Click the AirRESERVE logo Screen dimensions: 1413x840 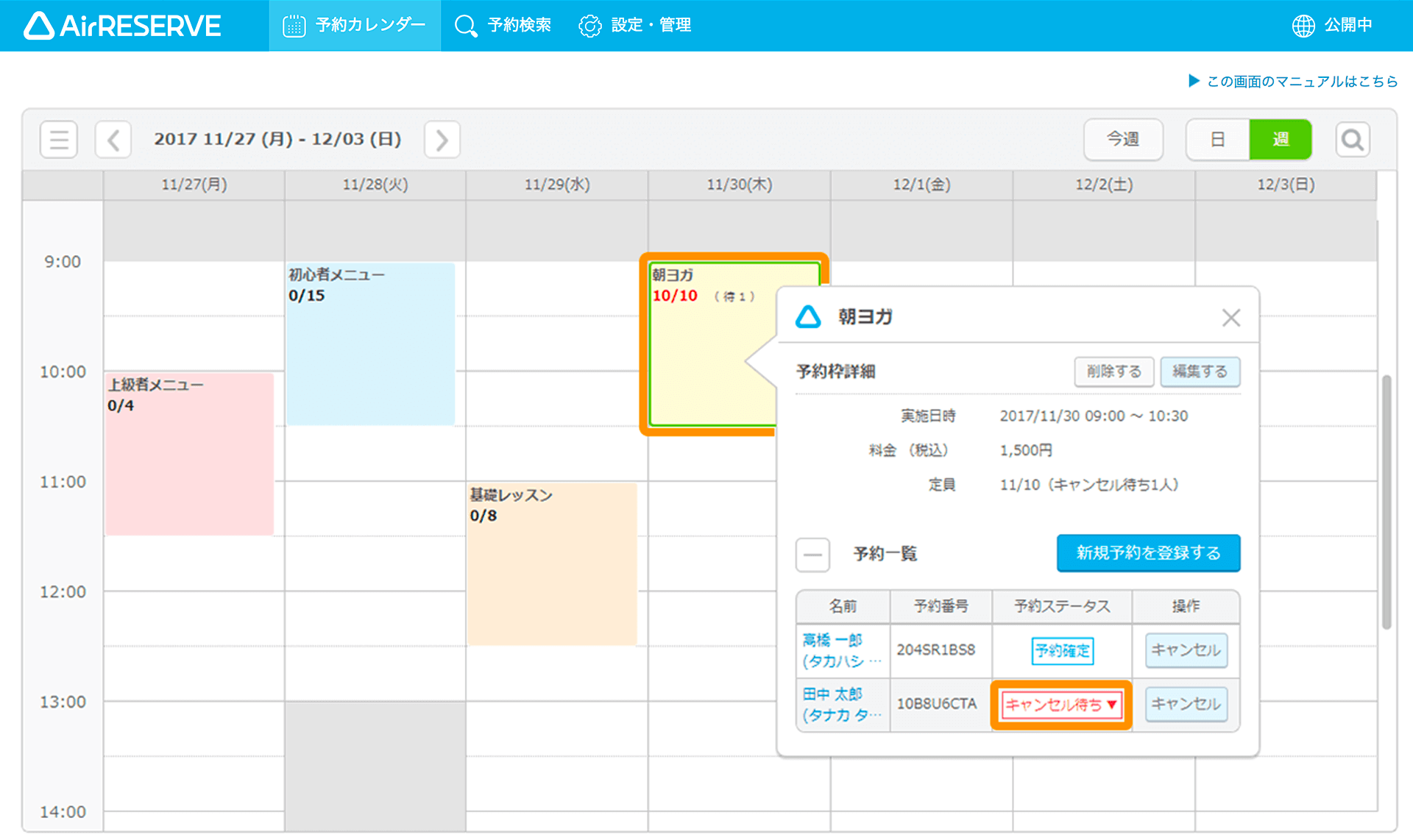tap(122, 26)
